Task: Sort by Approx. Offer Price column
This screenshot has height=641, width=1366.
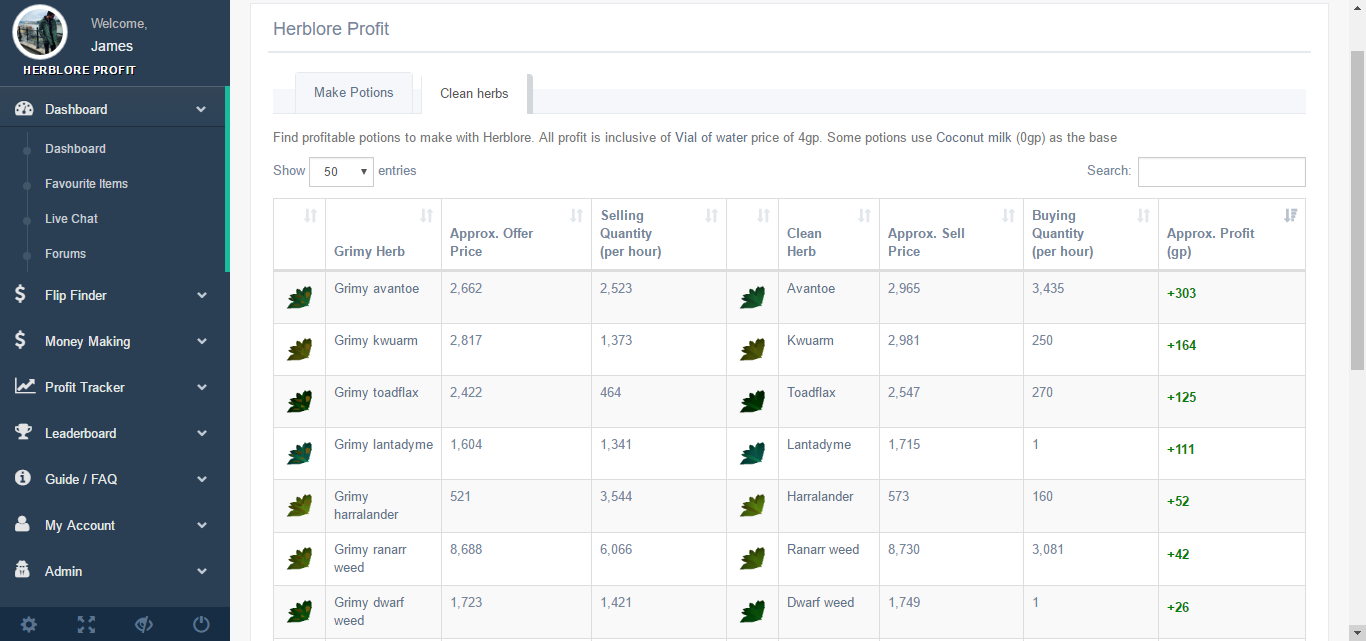Action: (x=517, y=234)
